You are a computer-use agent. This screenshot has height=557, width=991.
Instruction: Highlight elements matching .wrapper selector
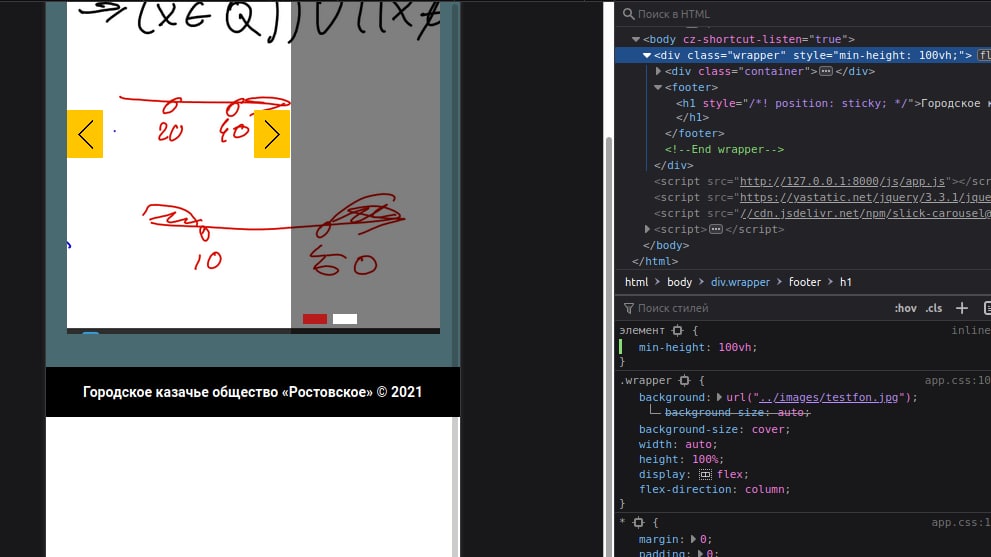click(x=684, y=381)
